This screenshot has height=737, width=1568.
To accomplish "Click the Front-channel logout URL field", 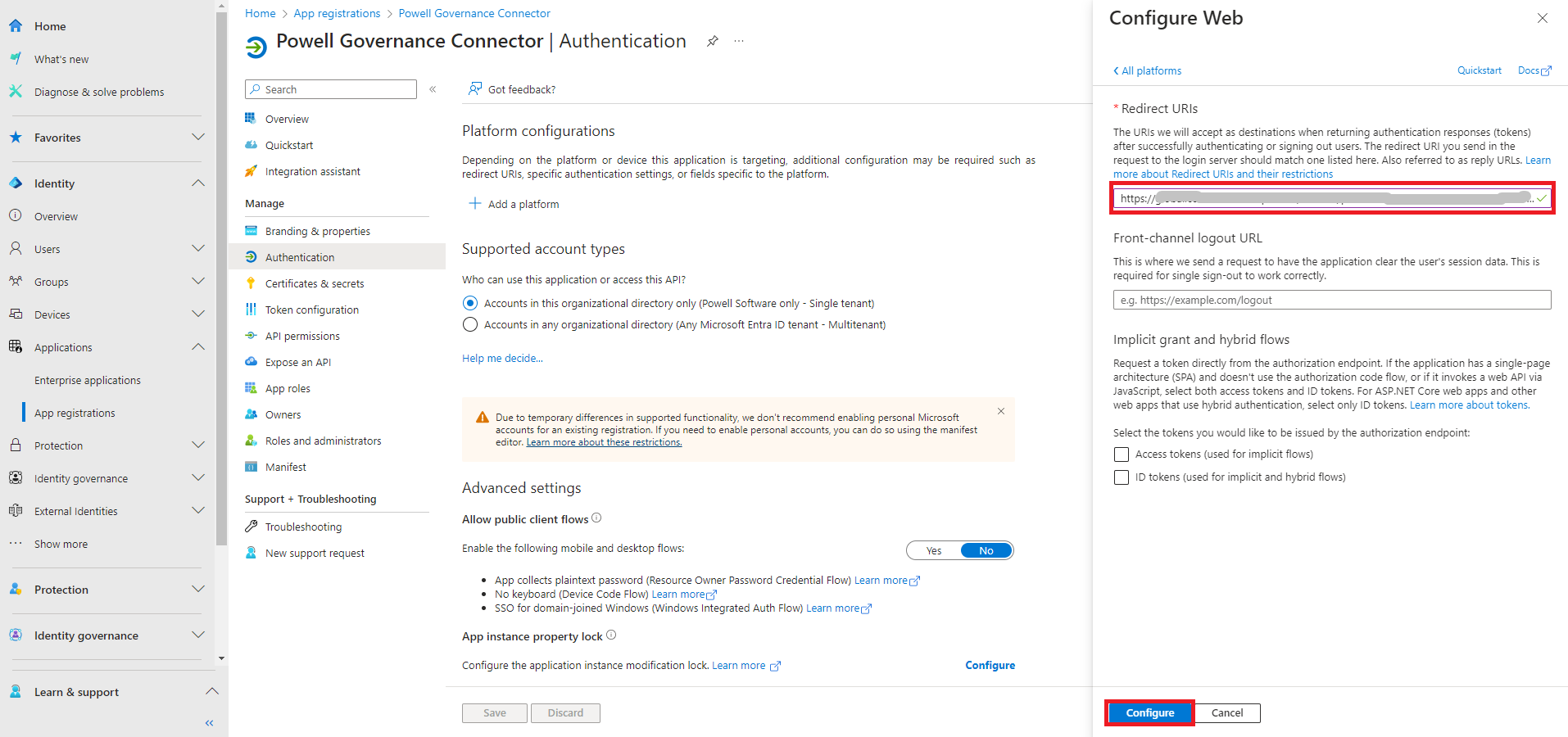I will 1332,300.
